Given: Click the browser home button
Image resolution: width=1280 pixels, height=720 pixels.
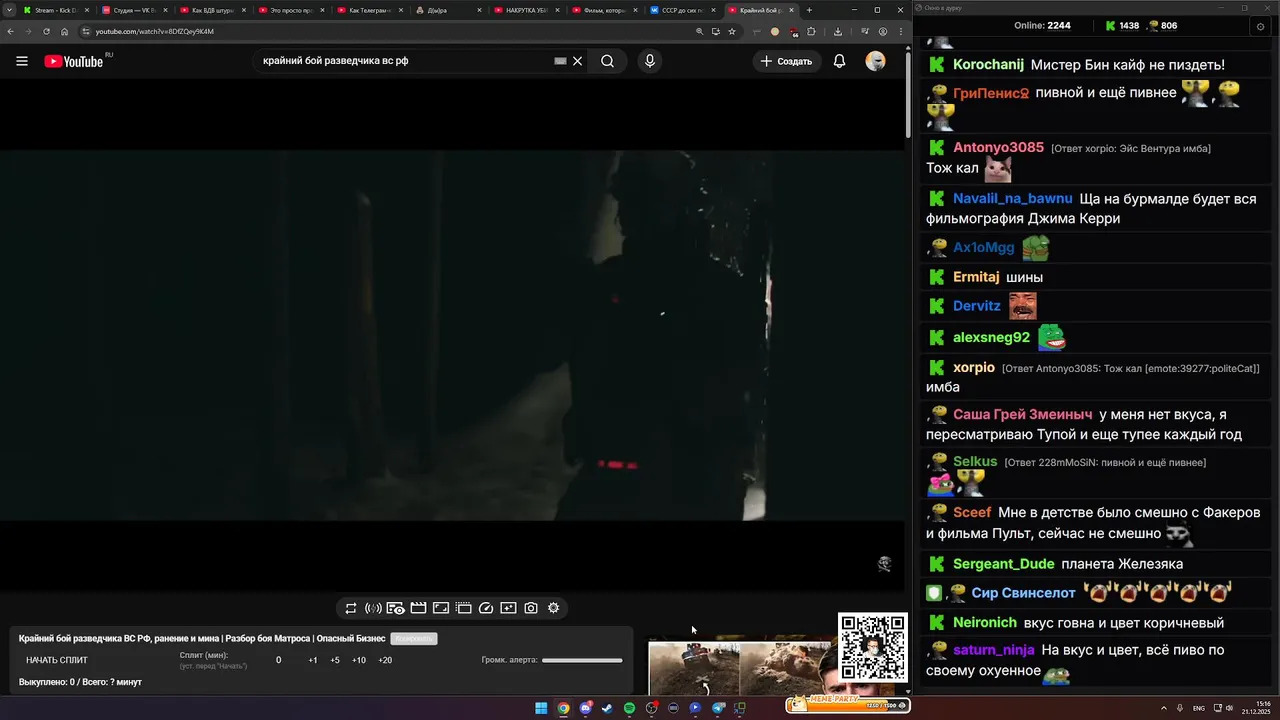Looking at the screenshot, I should click(x=65, y=31).
